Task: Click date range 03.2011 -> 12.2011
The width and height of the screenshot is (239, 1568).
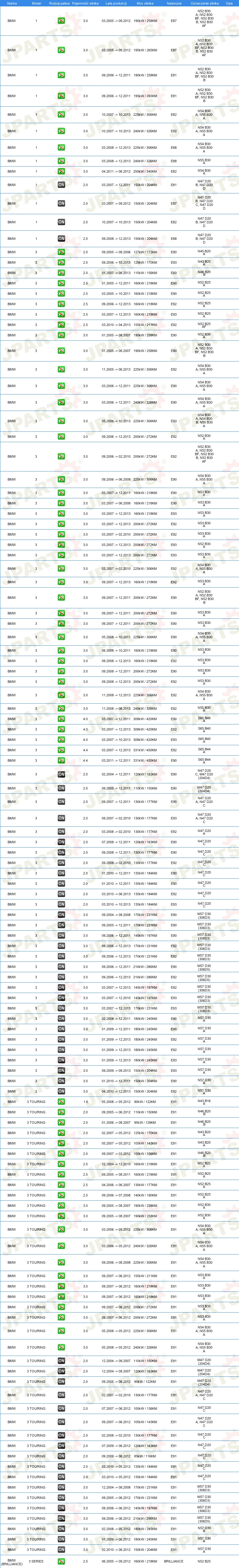Action: [116, 760]
